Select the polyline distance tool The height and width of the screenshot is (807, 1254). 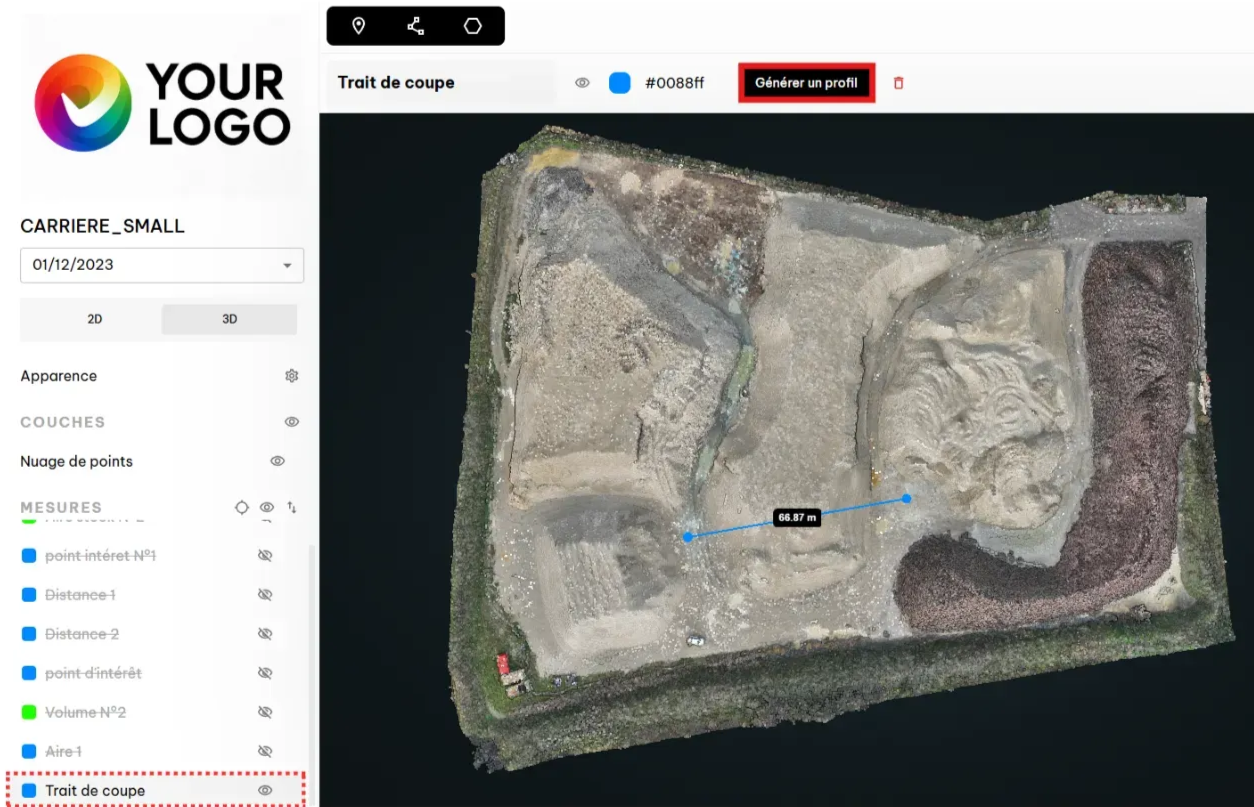[x=415, y=26]
